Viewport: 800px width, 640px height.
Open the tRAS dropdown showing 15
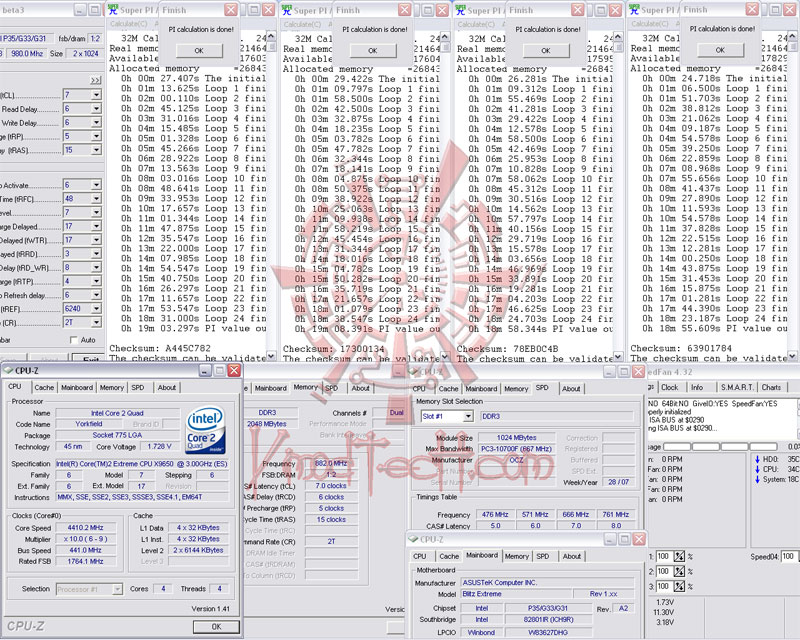pos(96,150)
